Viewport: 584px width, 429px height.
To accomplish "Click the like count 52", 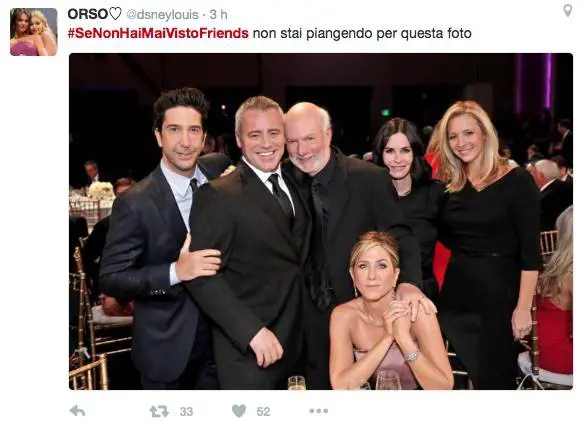I will coord(263,411).
